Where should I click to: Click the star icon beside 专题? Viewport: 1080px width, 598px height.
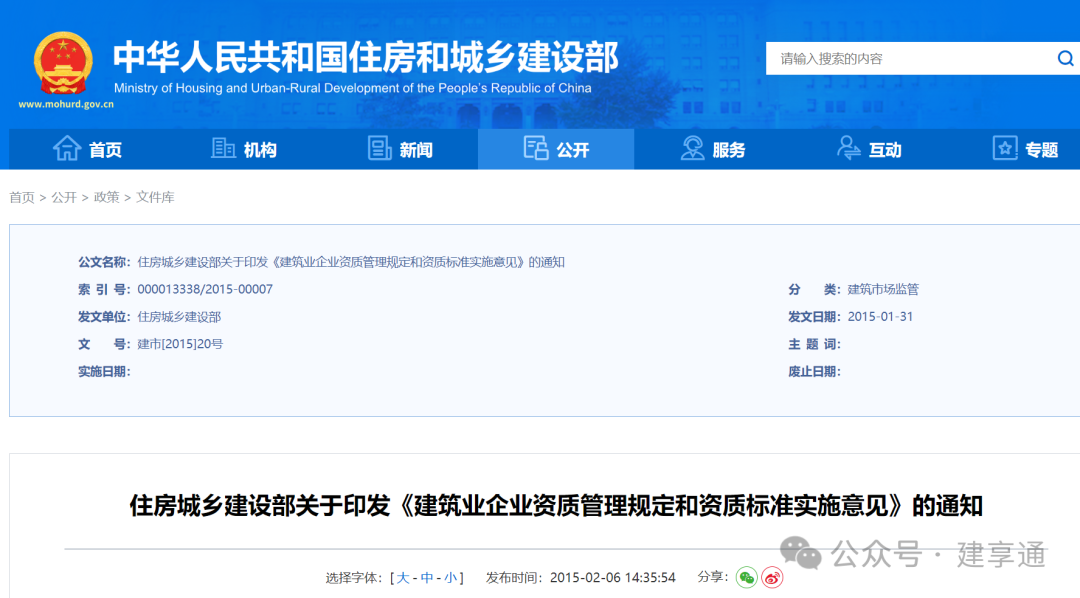click(x=1005, y=148)
